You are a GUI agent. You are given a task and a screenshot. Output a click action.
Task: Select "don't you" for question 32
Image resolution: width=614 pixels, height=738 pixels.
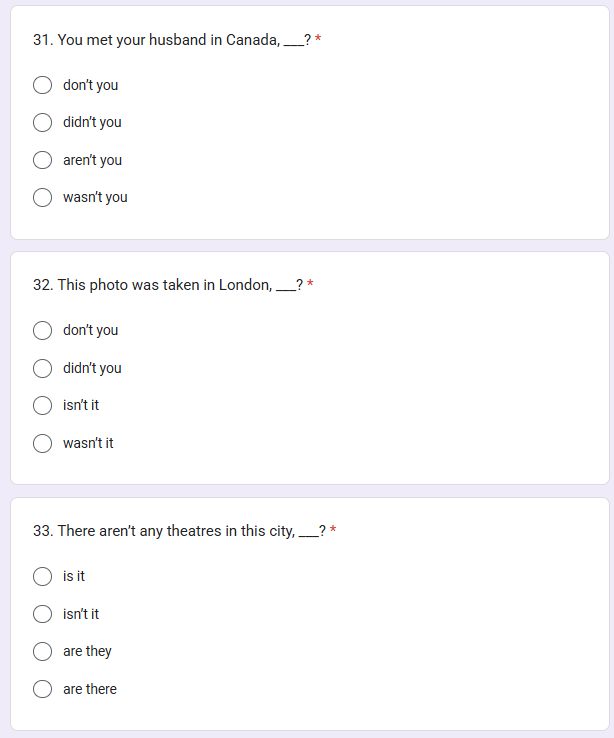(x=42, y=330)
